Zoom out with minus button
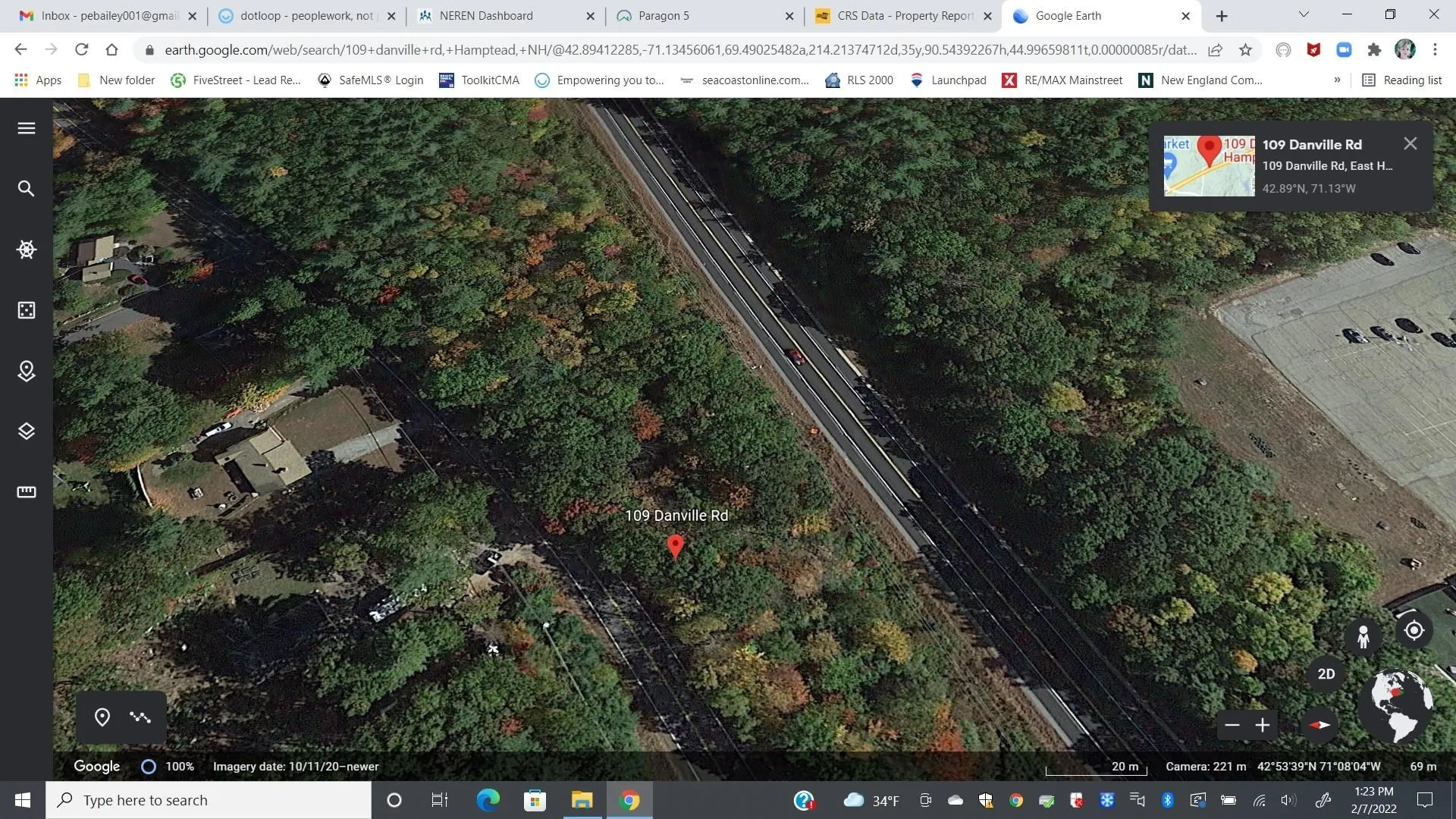Image resolution: width=1456 pixels, height=819 pixels. pos(1232,726)
